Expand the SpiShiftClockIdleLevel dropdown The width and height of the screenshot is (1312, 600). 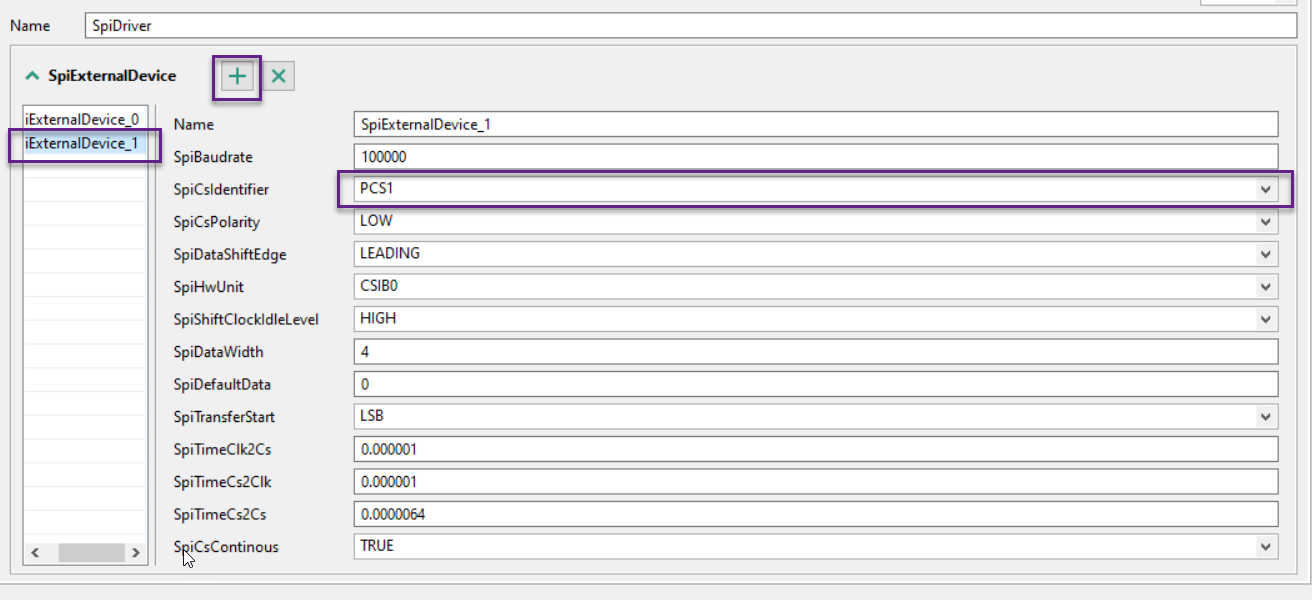click(x=1266, y=319)
